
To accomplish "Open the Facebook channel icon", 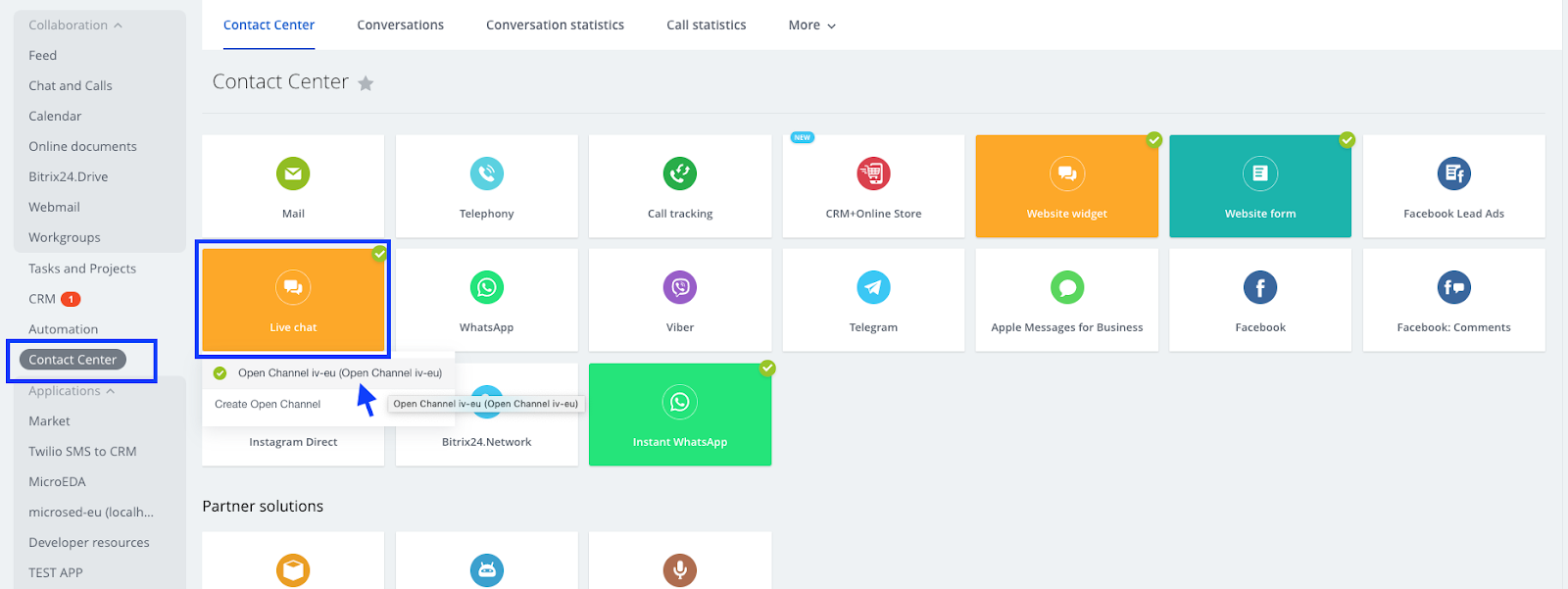I will coord(1260,287).
